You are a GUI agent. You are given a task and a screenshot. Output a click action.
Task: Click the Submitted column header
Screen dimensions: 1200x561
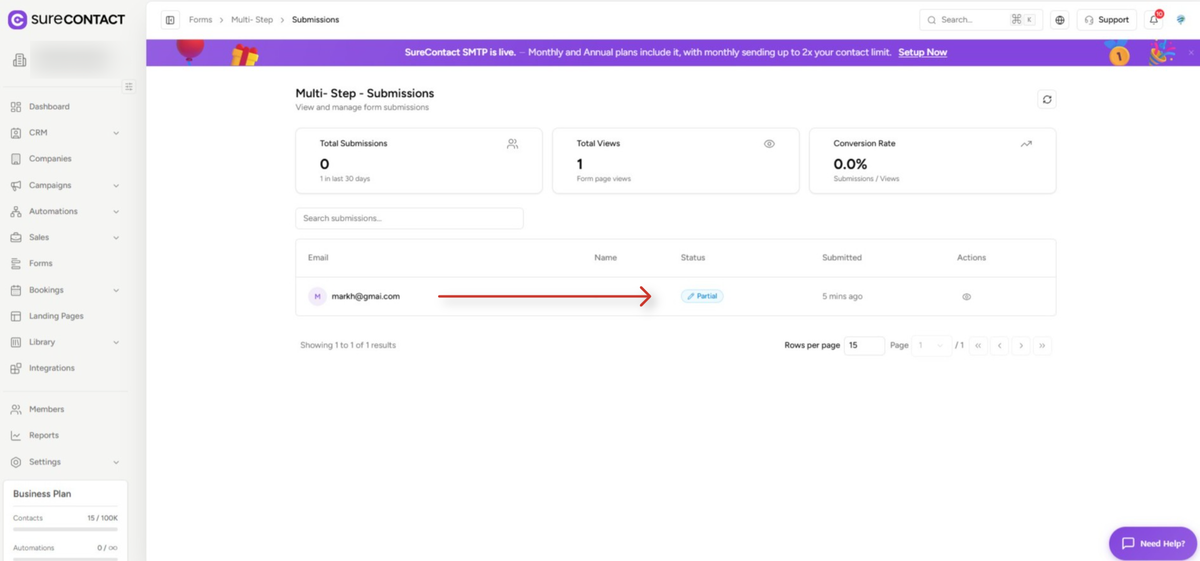(x=842, y=258)
